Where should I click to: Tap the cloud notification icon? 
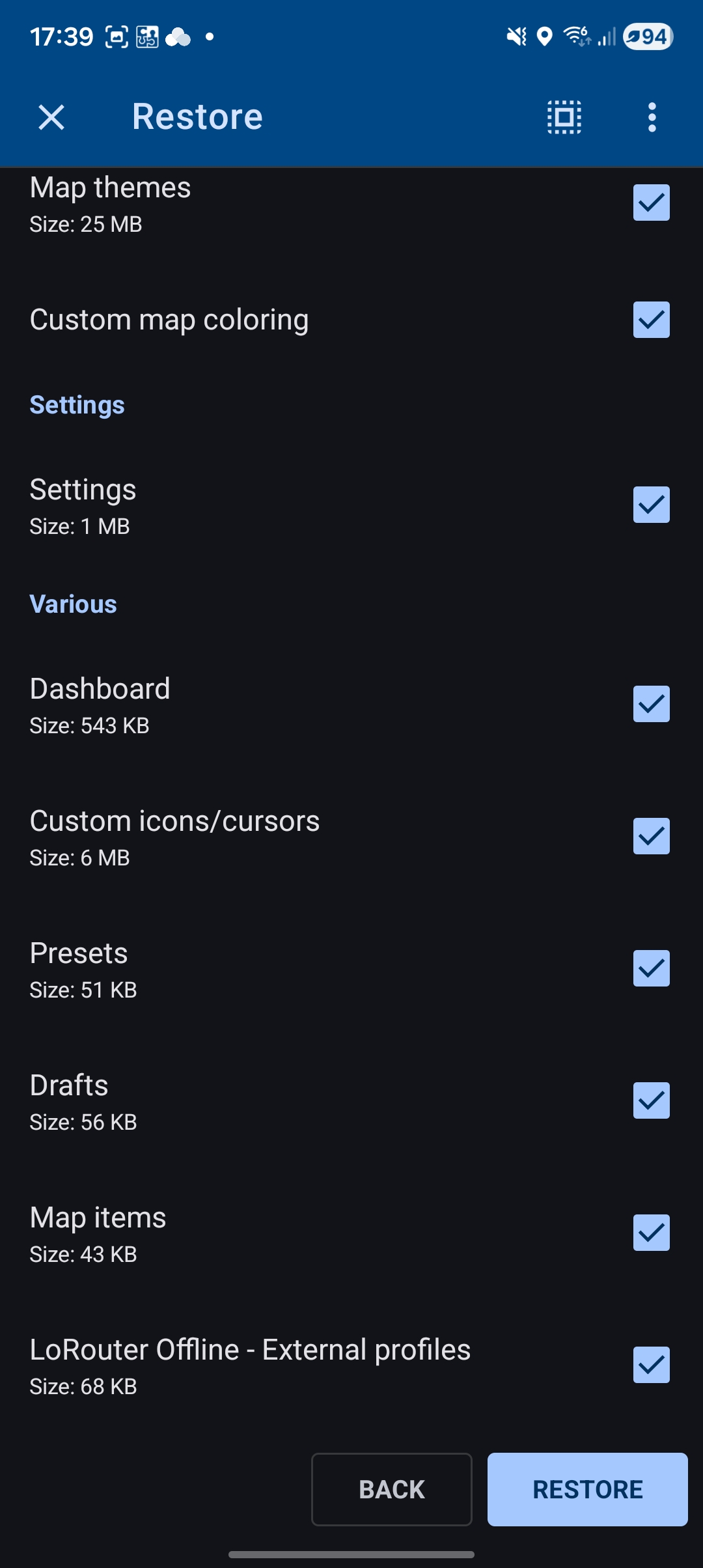178,37
